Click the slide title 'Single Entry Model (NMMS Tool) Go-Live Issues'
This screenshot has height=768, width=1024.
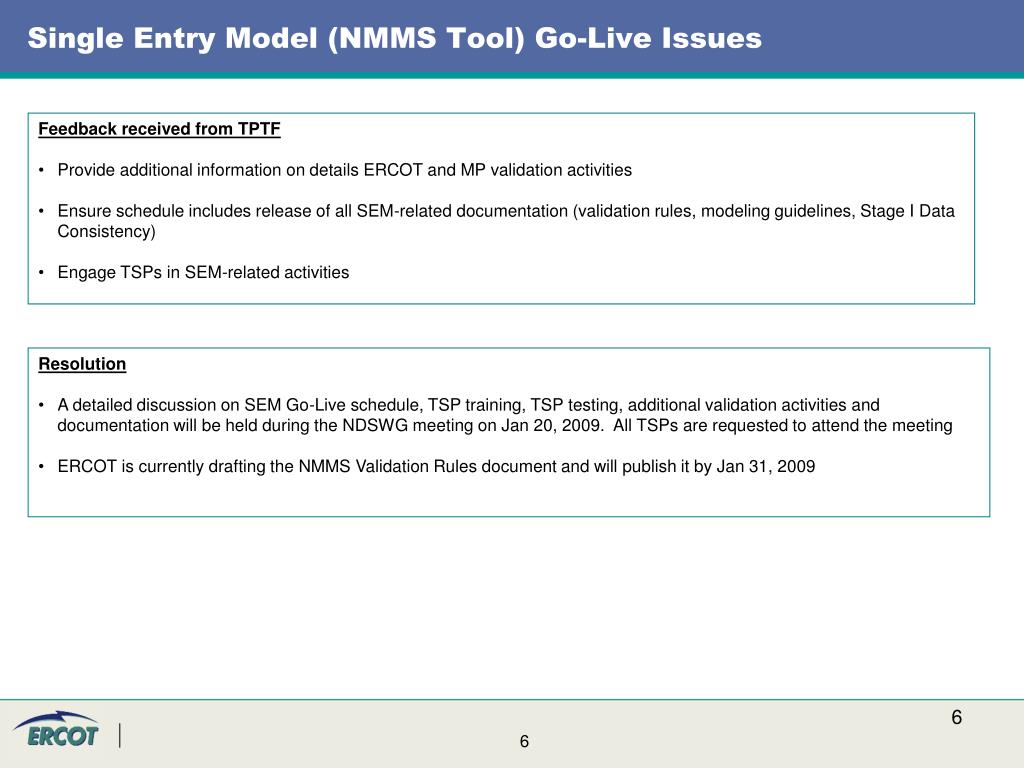pos(394,38)
